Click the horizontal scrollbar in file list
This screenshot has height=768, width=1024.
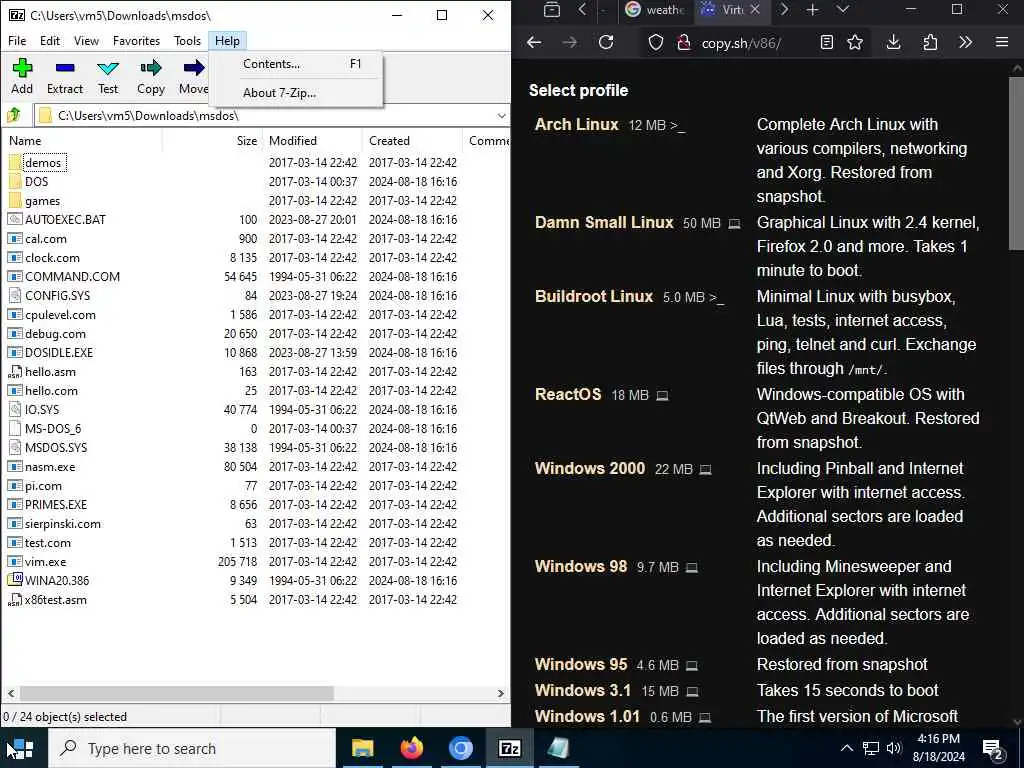[176, 693]
